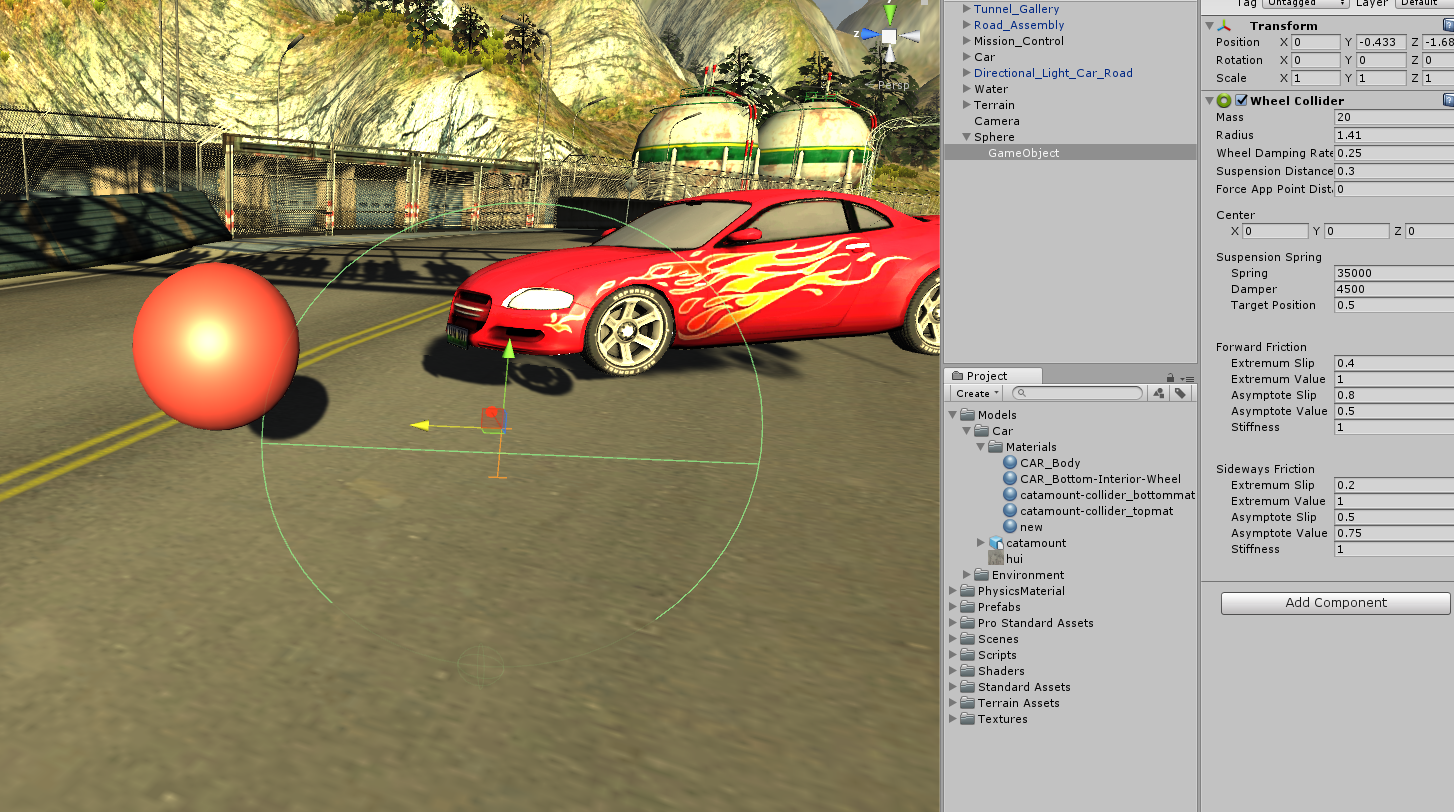Click the Wheel Collider Radius field
The image size is (1454, 812).
[1393, 135]
